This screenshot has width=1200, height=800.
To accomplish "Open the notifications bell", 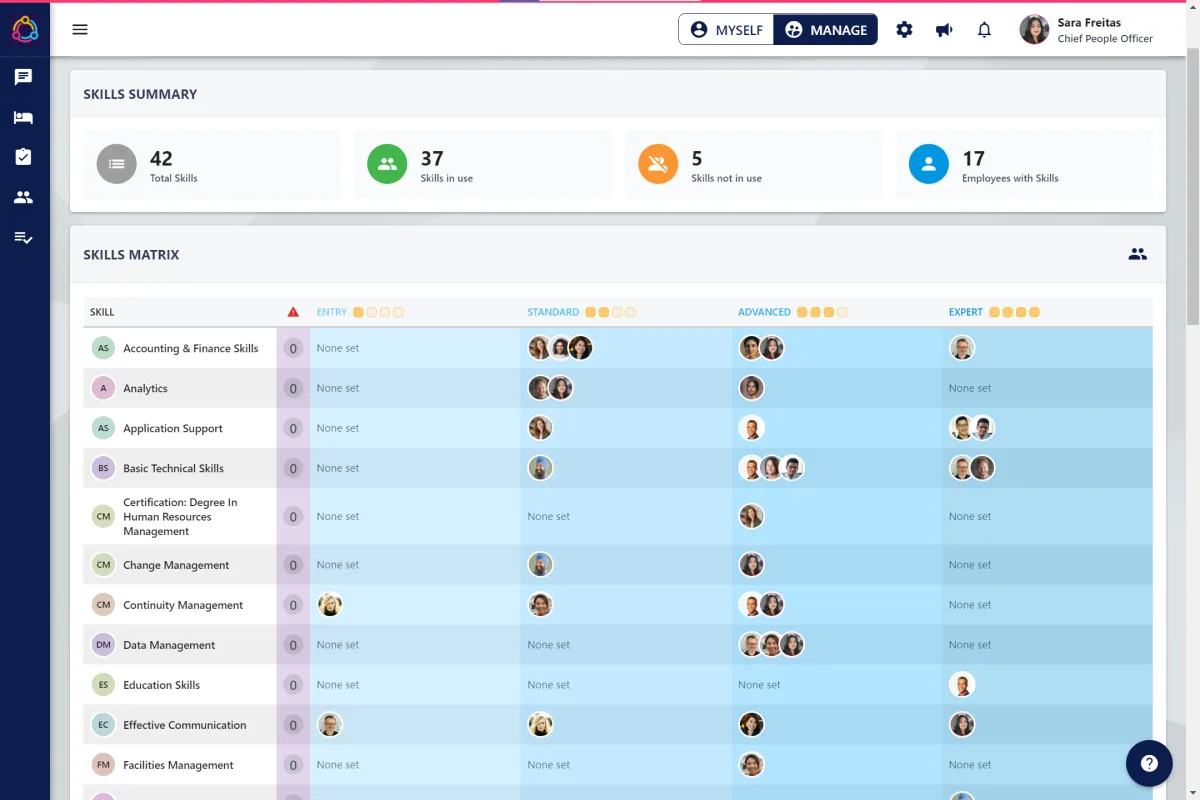I will [984, 29].
